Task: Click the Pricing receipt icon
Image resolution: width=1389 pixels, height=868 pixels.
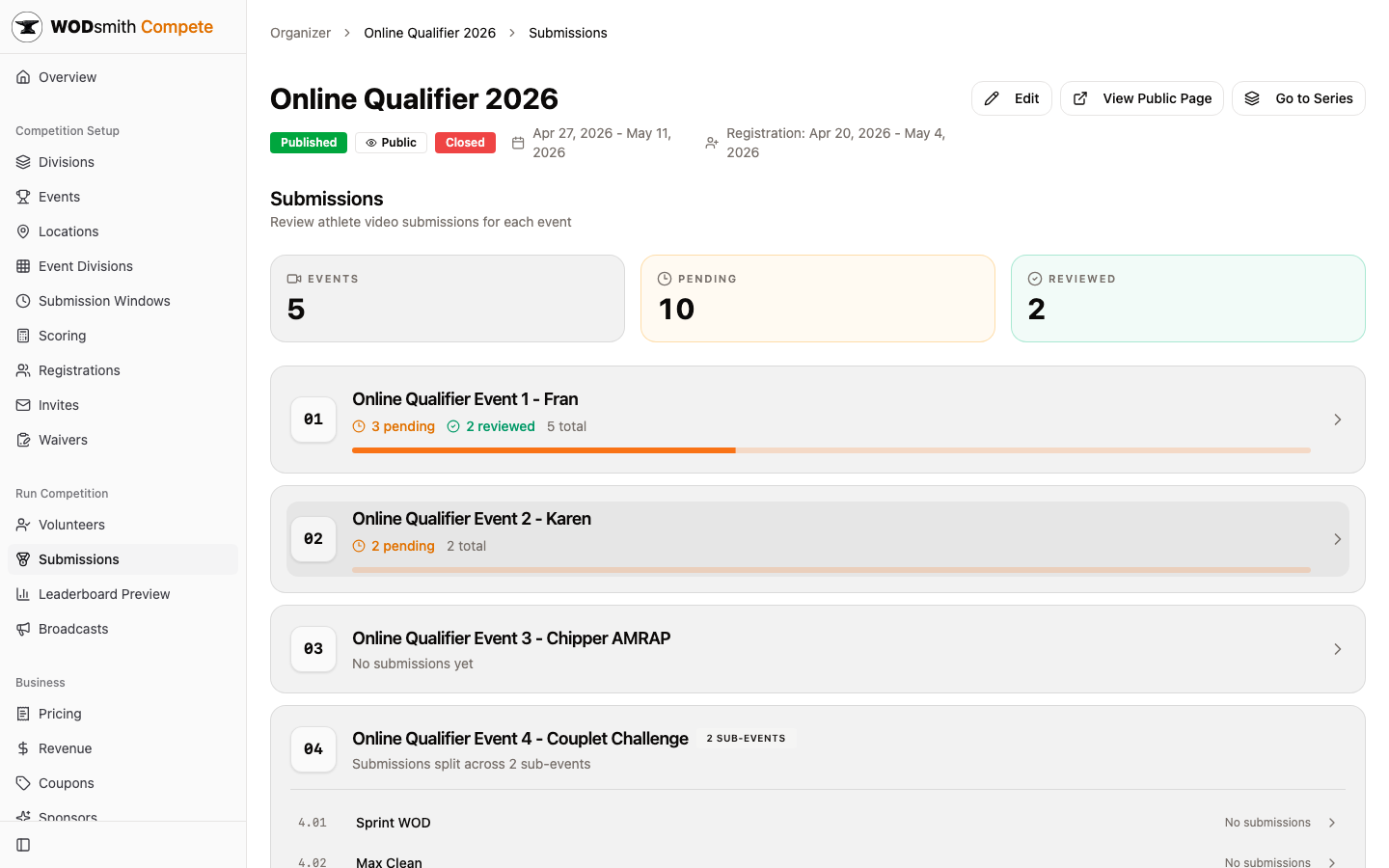Action: click(23, 714)
